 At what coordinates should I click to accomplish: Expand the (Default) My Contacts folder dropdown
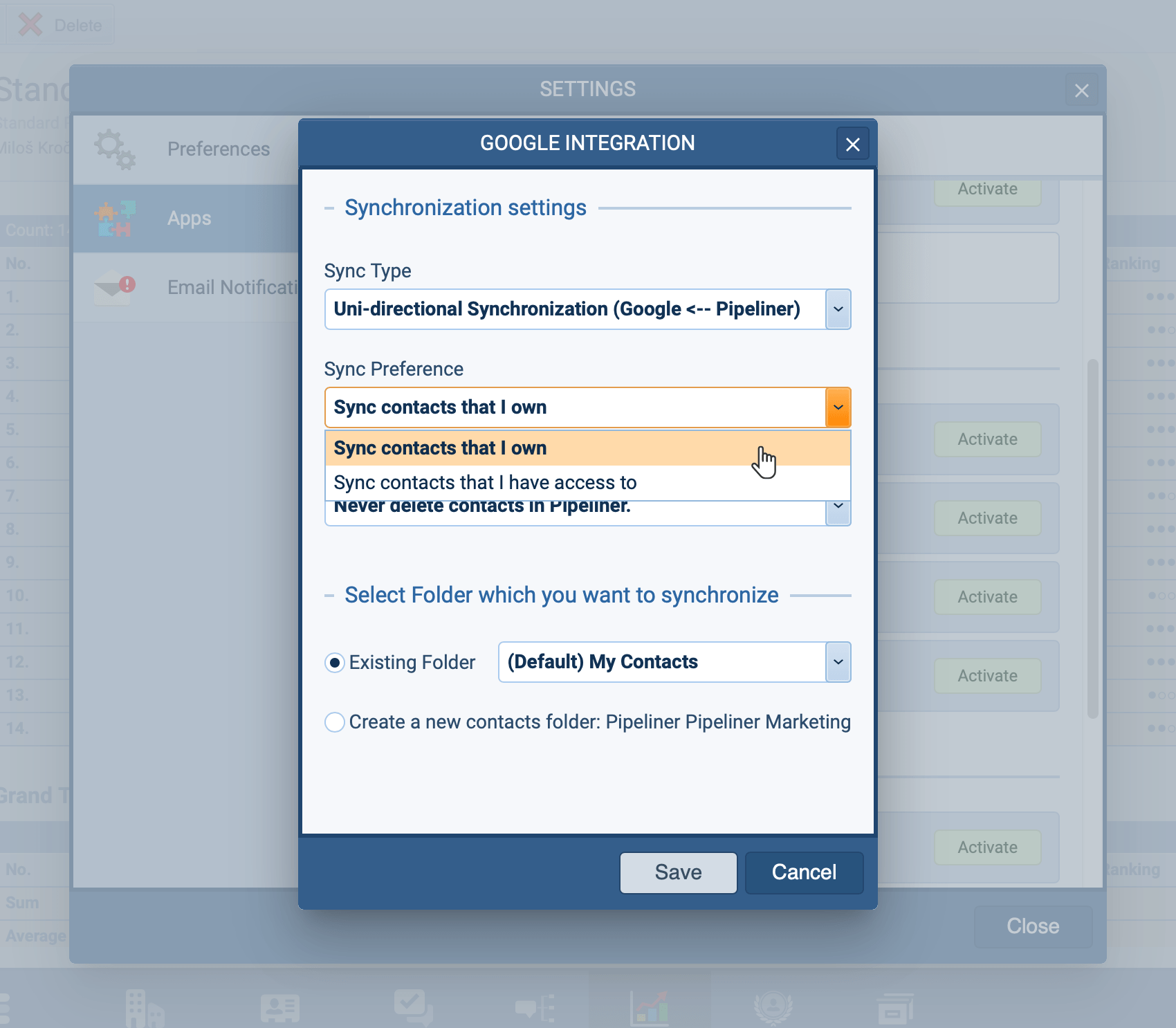point(837,662)
